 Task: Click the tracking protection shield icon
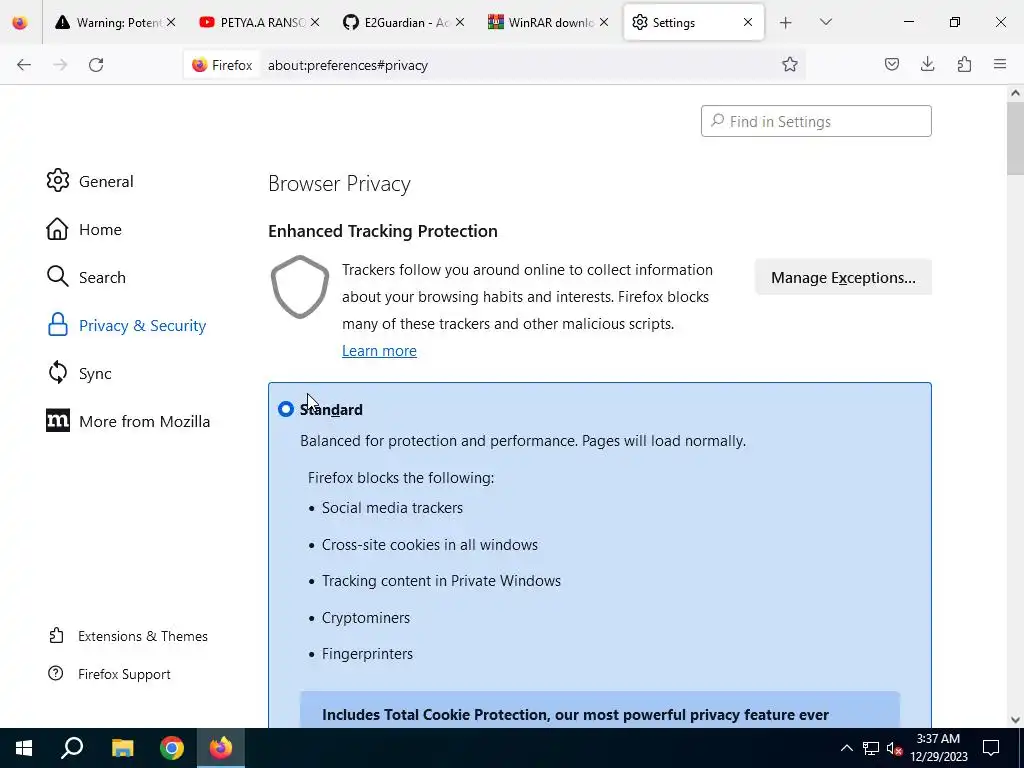click(300, 287)
